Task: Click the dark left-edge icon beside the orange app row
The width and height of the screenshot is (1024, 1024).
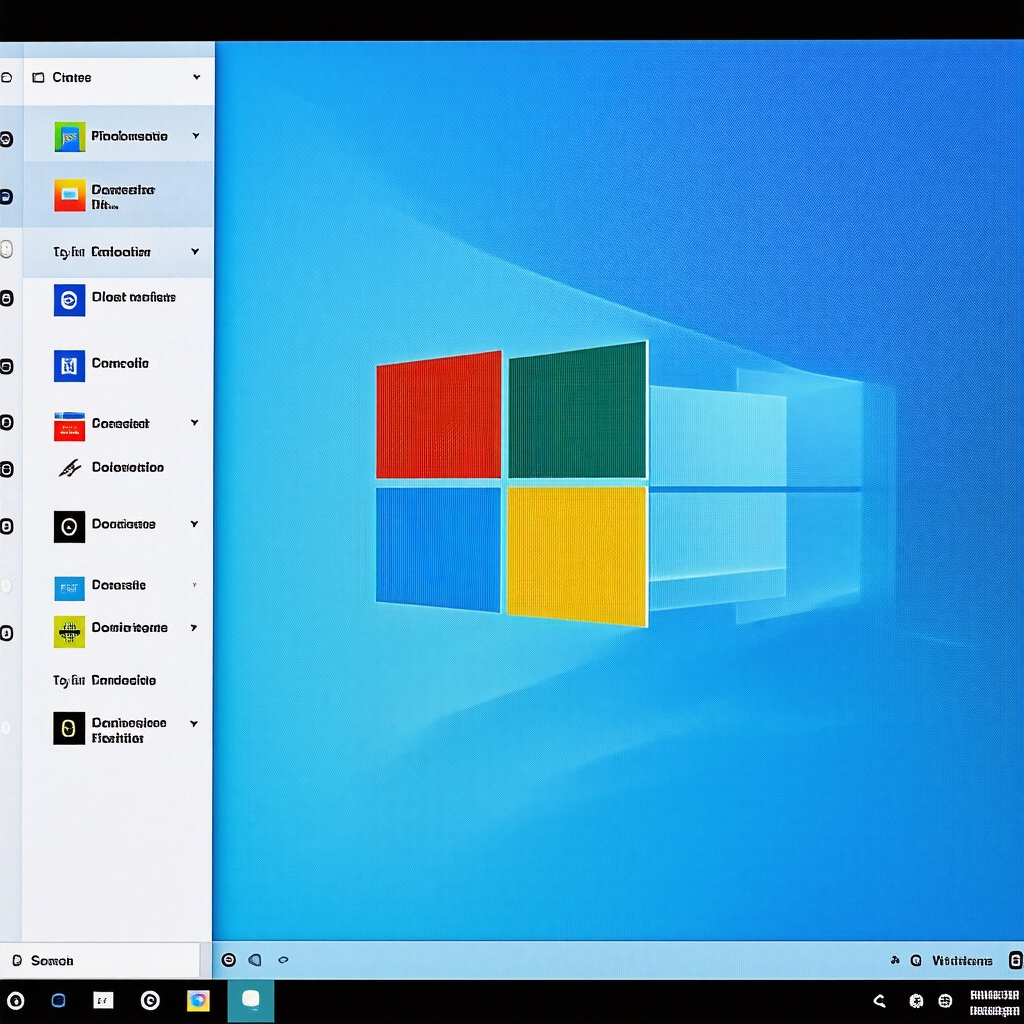Action: click(6, 197)
